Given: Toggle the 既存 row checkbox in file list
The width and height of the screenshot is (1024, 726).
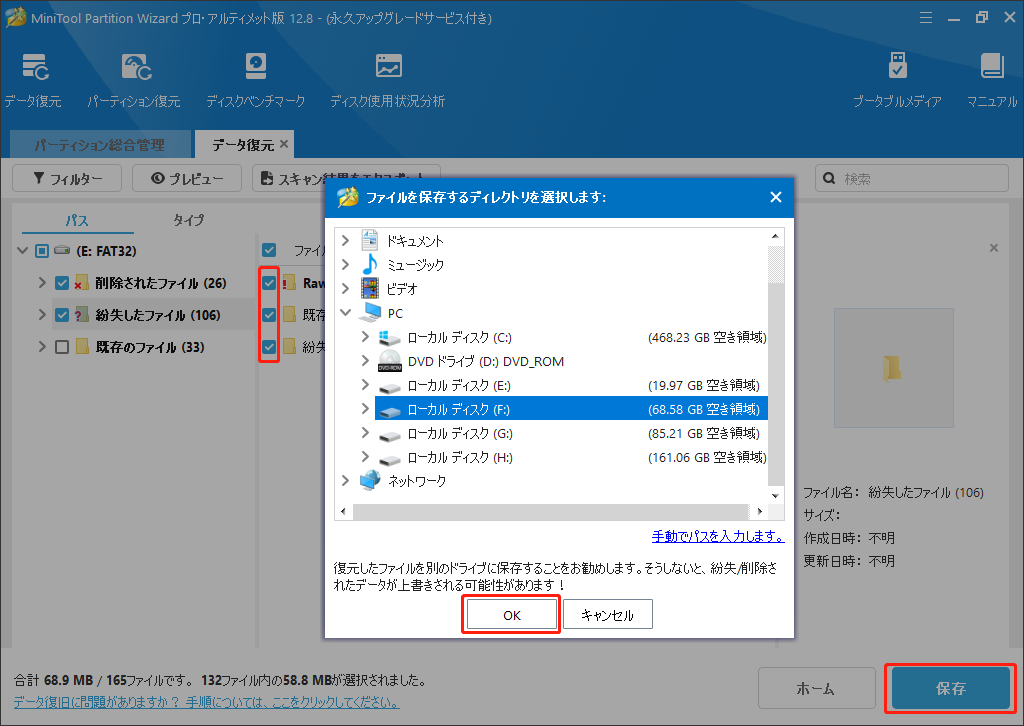Looking at the screenshot, I should tap(269, 315).
